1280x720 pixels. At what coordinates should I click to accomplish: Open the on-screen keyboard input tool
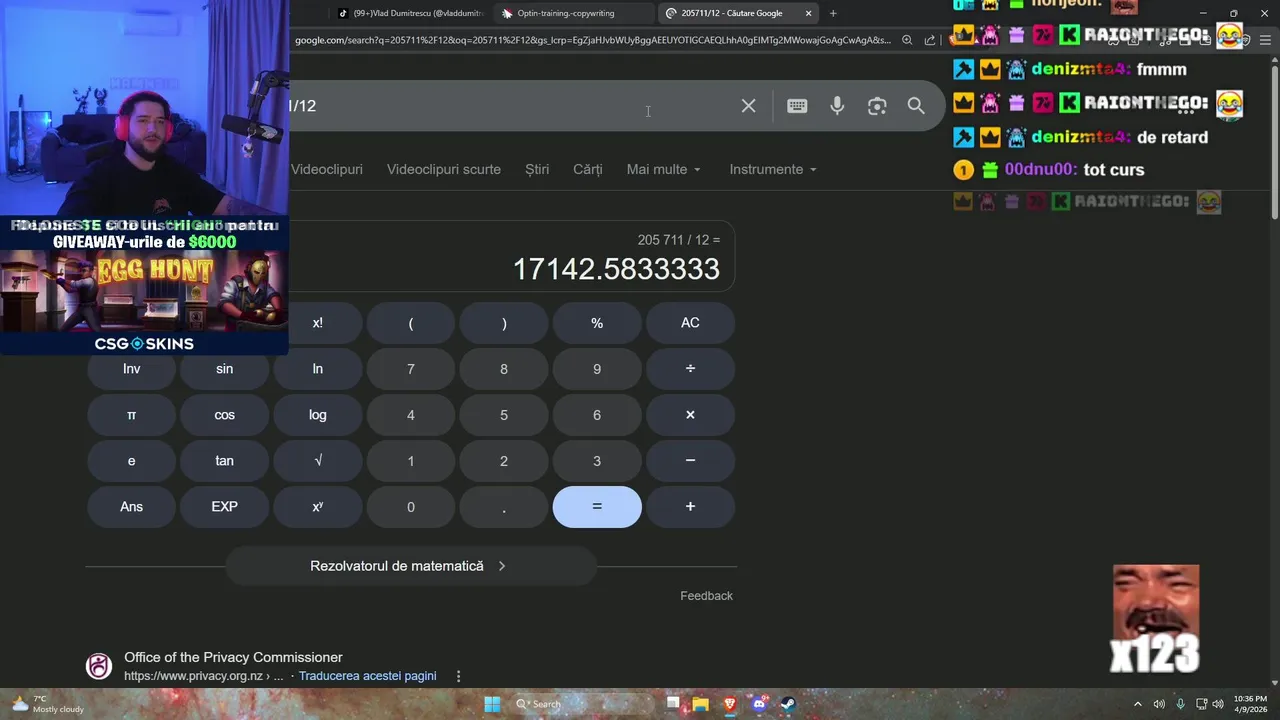pyautogui.click(x=797, y=106)
